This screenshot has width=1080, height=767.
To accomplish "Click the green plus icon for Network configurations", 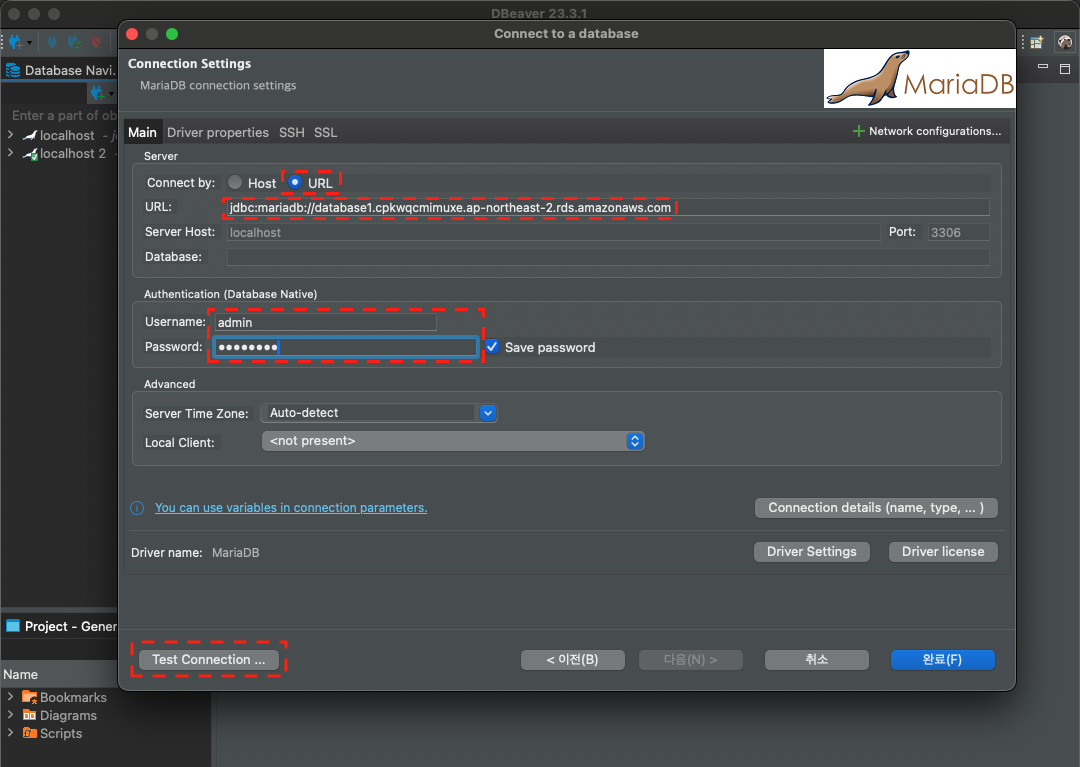I will click(x=858, y=131).
